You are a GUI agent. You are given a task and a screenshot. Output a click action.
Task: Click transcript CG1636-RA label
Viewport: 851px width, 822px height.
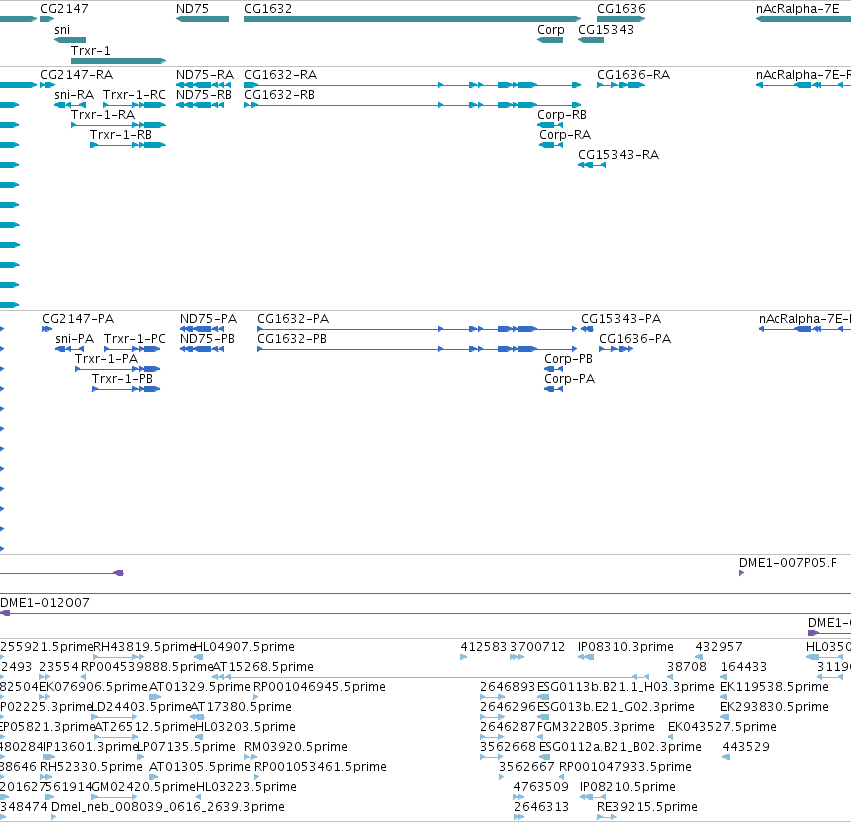(x=633, y=75)
